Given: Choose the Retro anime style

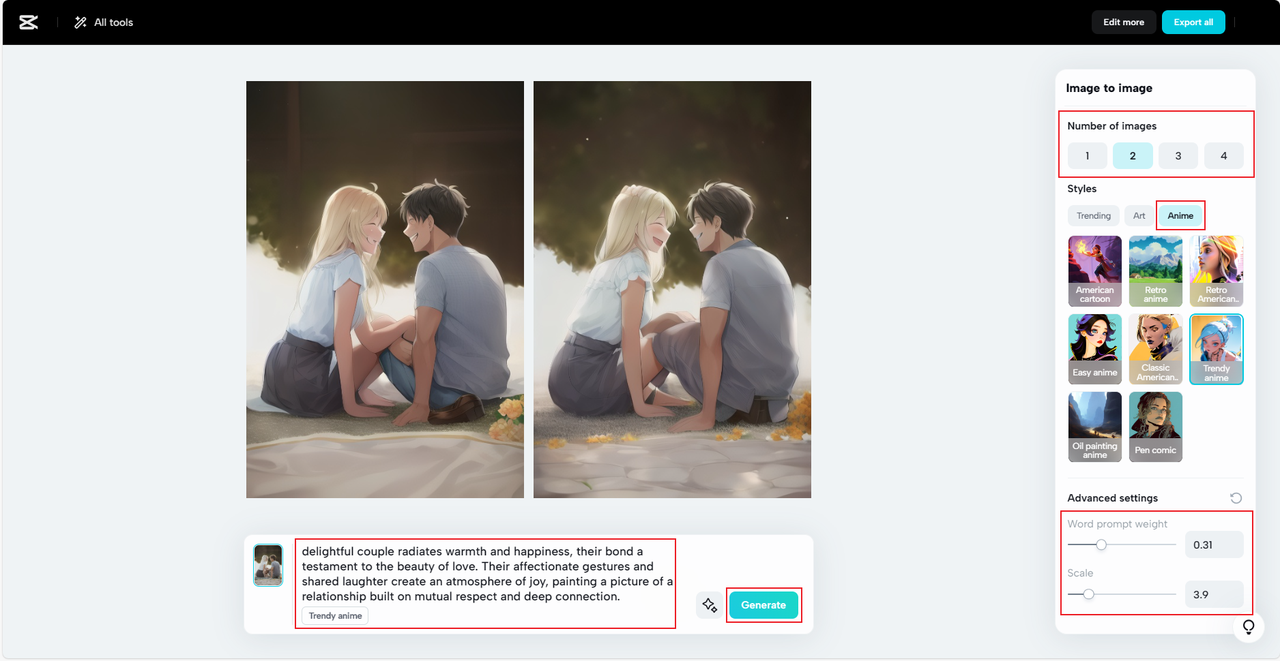Looking at the screenshot, I should [x=1156, y=271].
